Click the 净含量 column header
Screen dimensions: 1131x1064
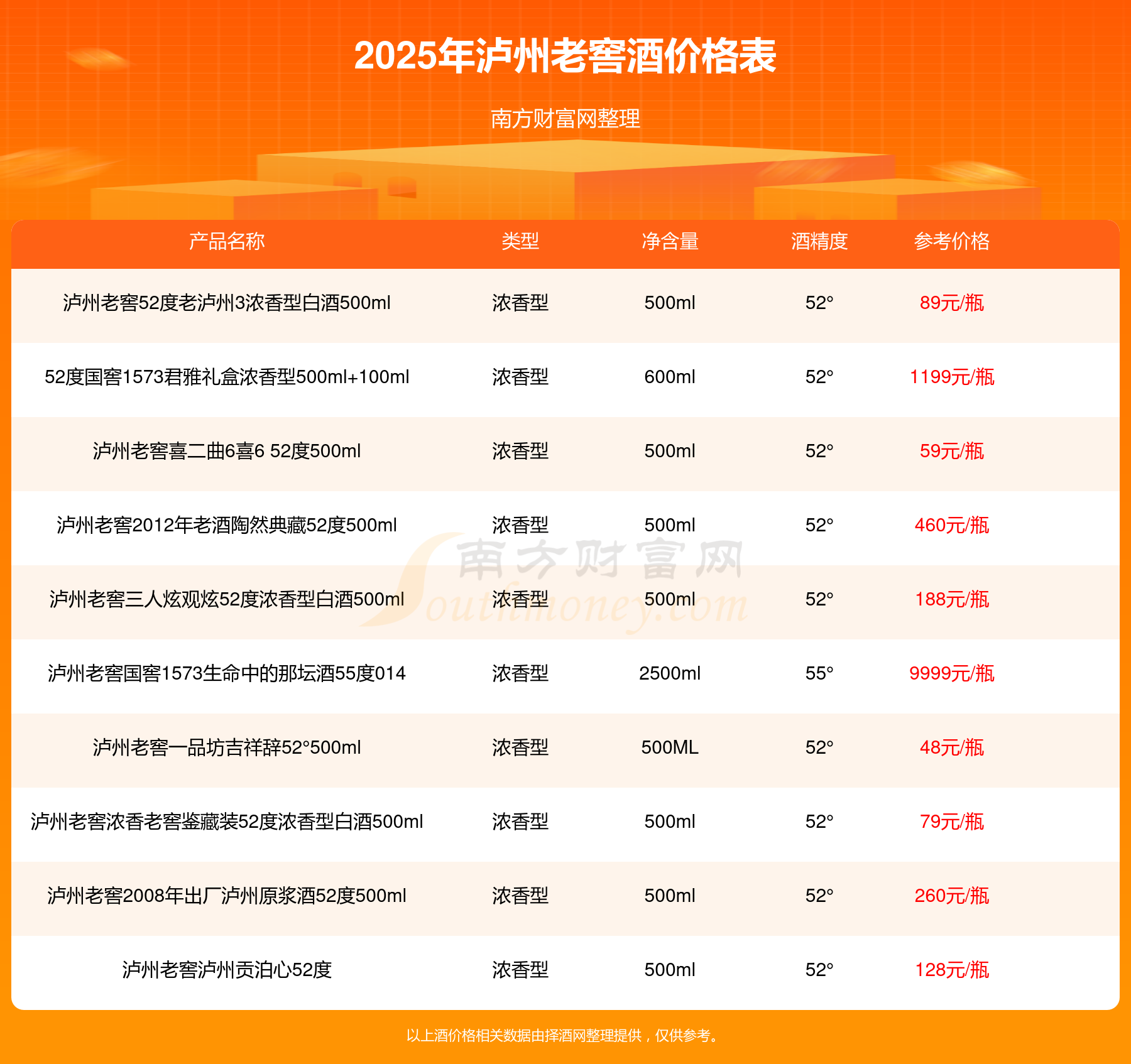(670, 241)
